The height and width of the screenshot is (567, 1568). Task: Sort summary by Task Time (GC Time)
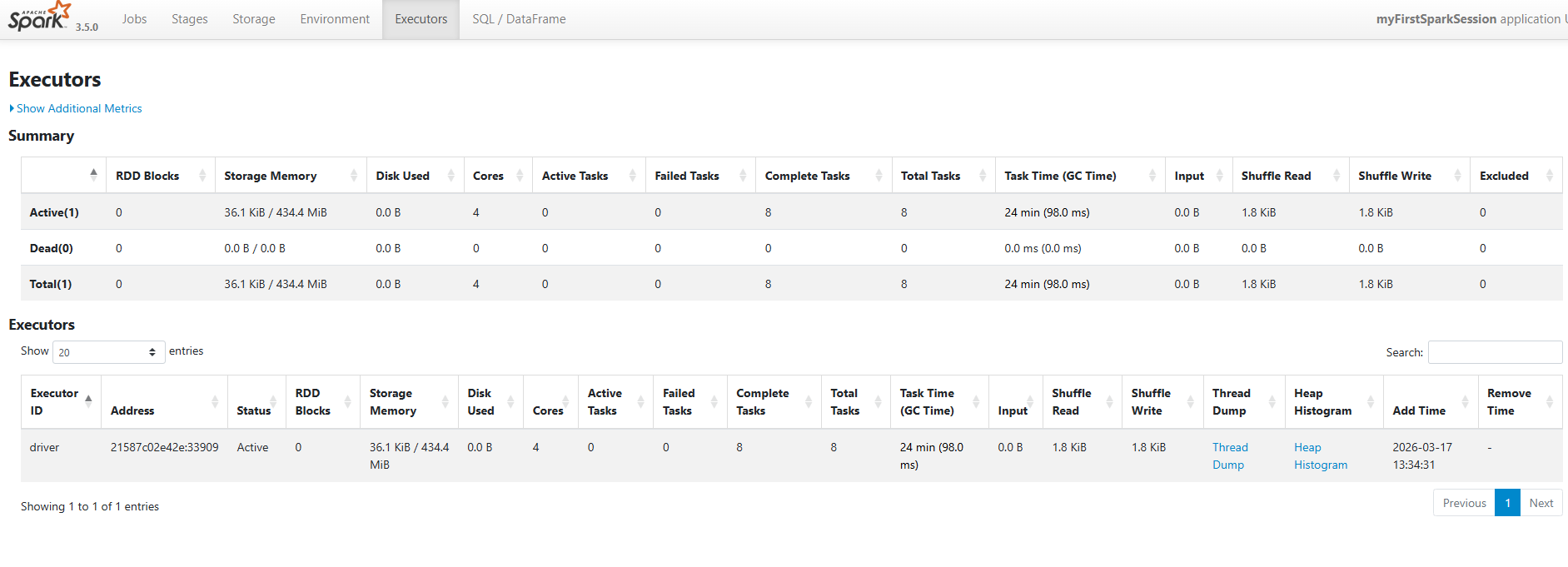point(1080,176)
